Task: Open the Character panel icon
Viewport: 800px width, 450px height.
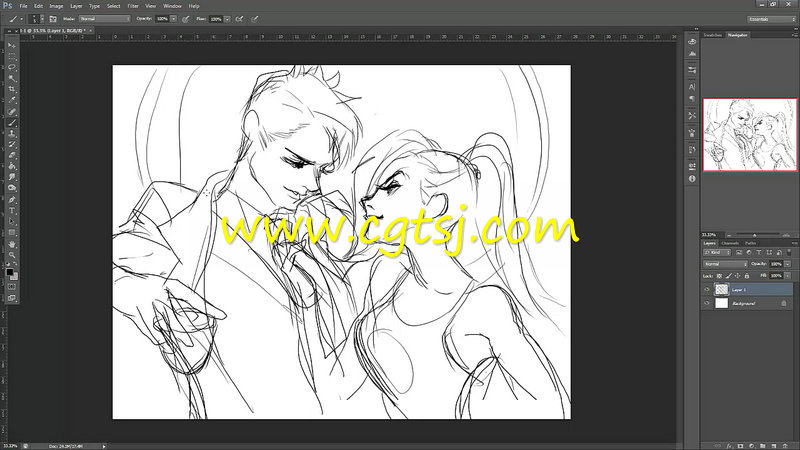Action: tap(692, 87)
